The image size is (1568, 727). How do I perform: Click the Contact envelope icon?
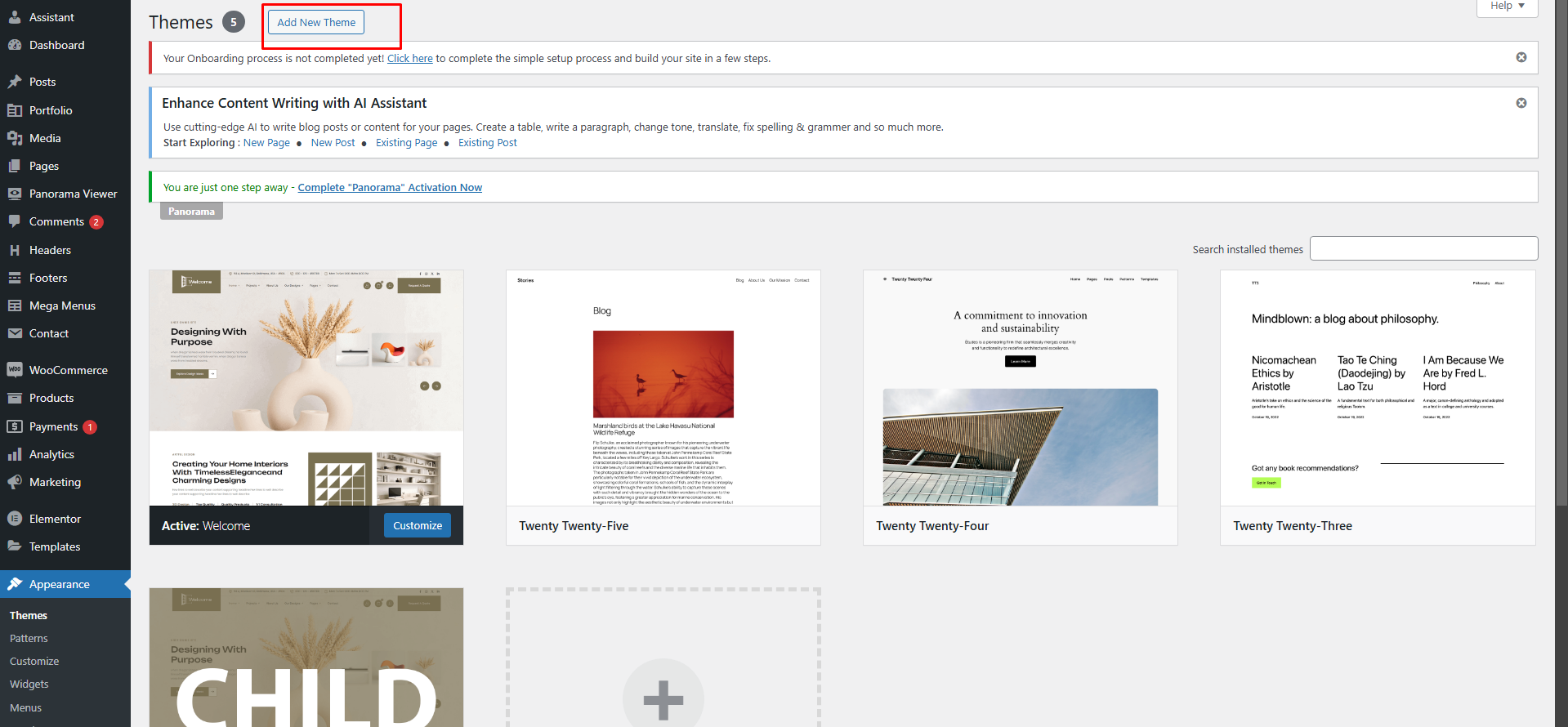15,333
